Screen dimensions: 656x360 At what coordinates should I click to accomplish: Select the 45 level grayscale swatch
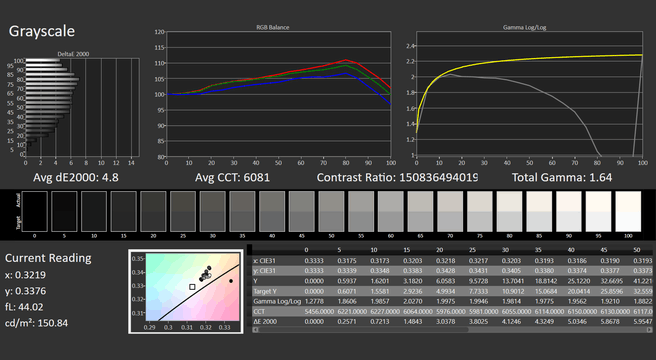pyautogui.click(x=302, y=211)
